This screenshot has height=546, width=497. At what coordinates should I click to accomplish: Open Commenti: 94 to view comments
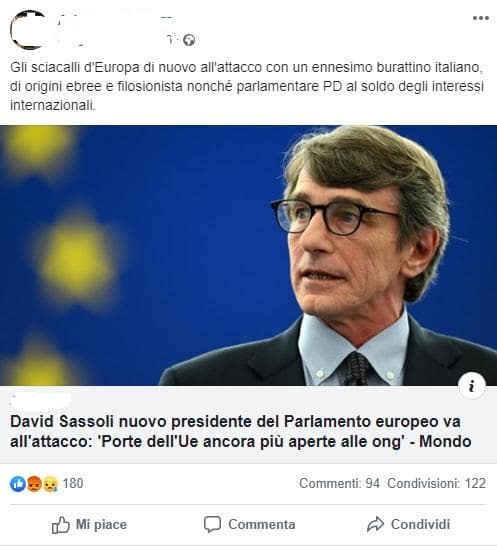339,483
